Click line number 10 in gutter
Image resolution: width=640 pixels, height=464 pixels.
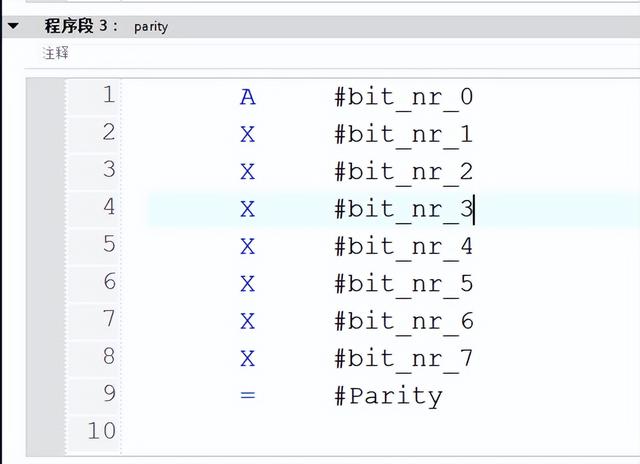click(102, 431)
